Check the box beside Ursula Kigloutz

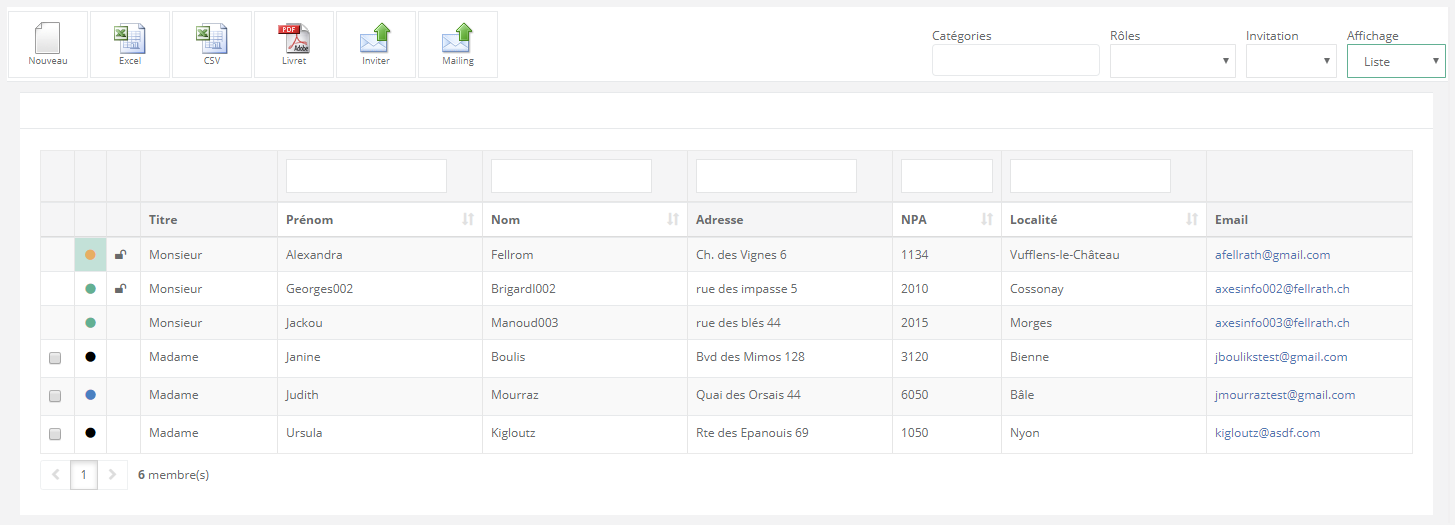point(56,434)
